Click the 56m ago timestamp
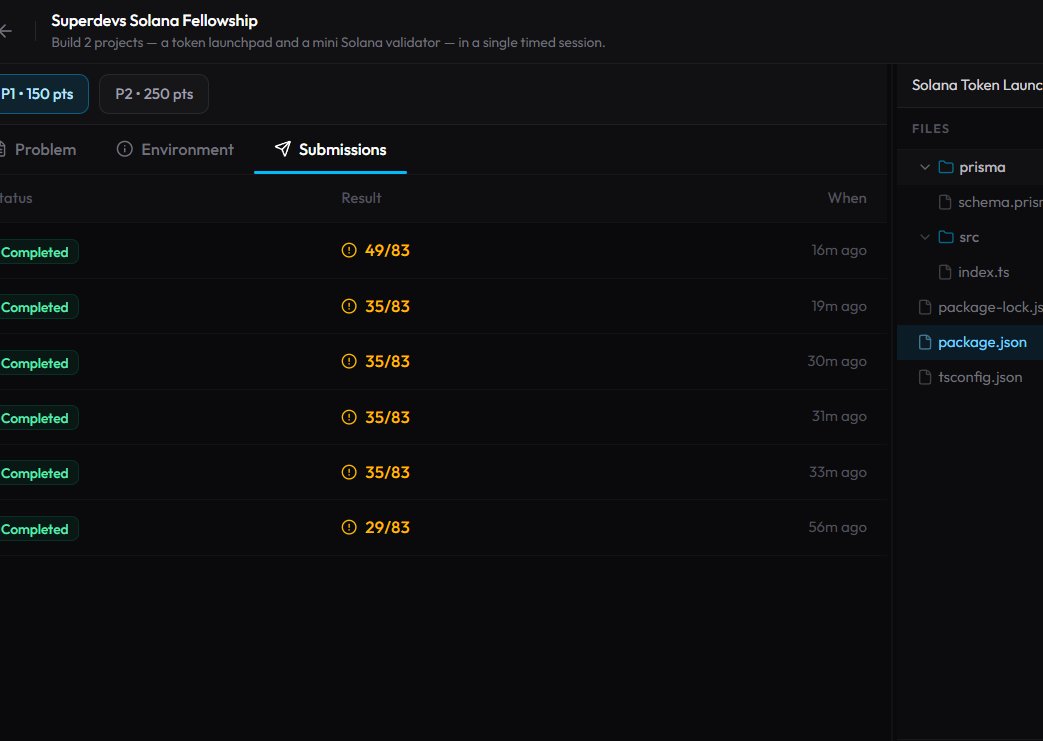 pos(837,527)
